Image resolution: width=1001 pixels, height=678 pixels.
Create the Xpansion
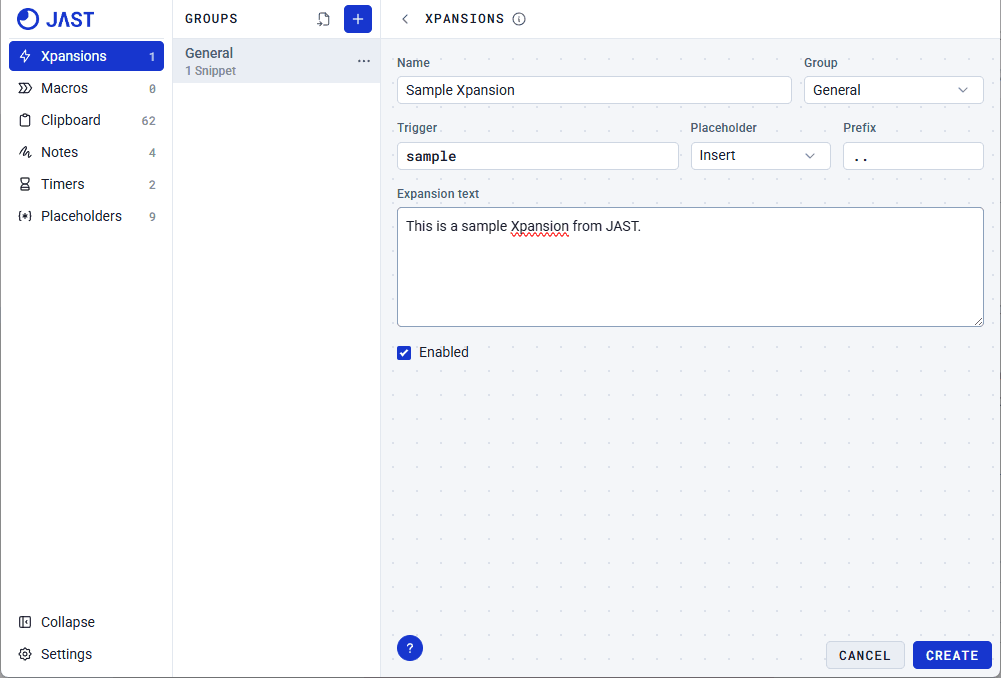pyautogui.click(x=952, y=655)
